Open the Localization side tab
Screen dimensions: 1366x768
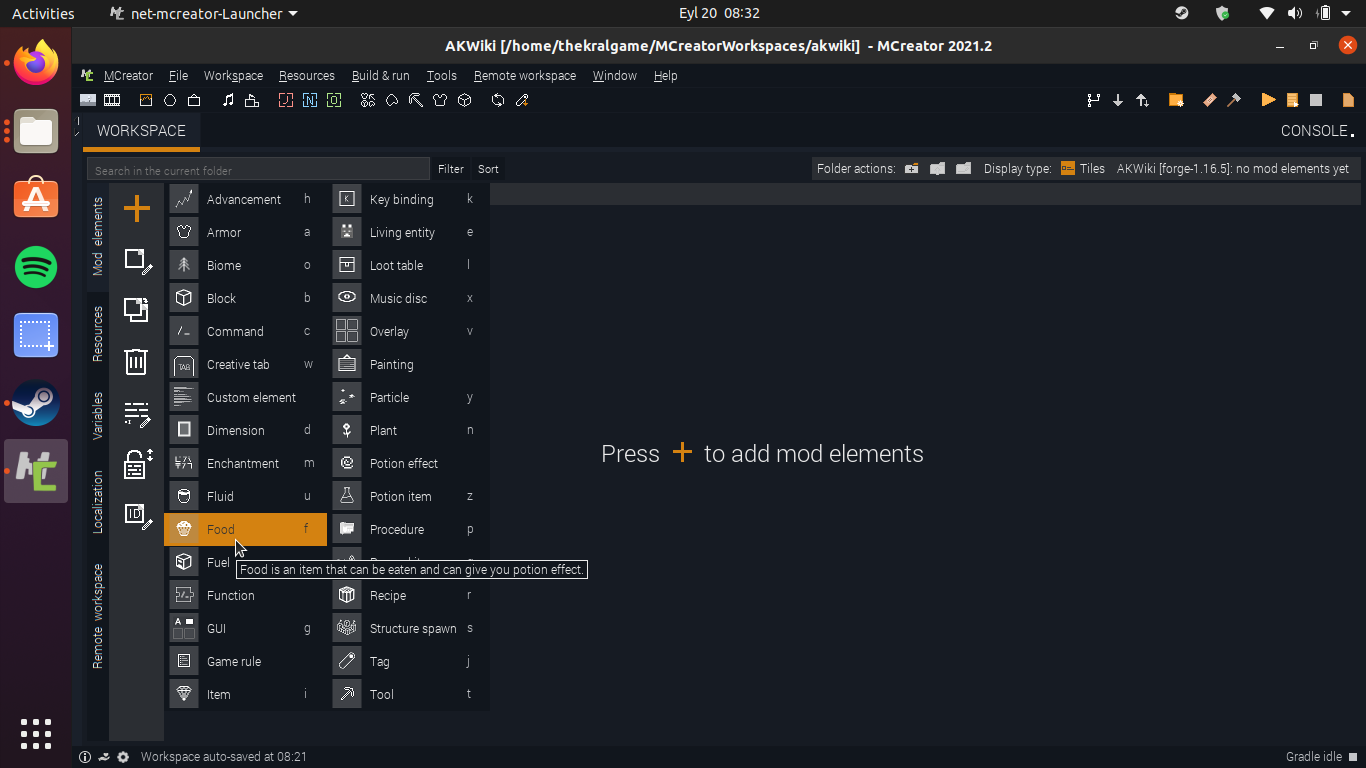pos(98,502)
